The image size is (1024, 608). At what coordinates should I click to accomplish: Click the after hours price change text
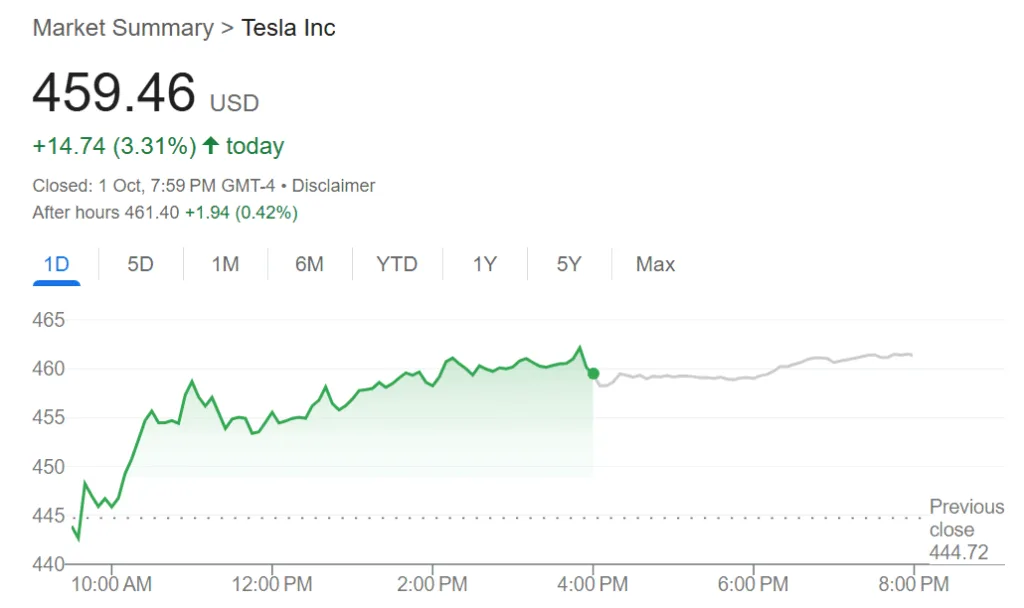coord(240,212)
